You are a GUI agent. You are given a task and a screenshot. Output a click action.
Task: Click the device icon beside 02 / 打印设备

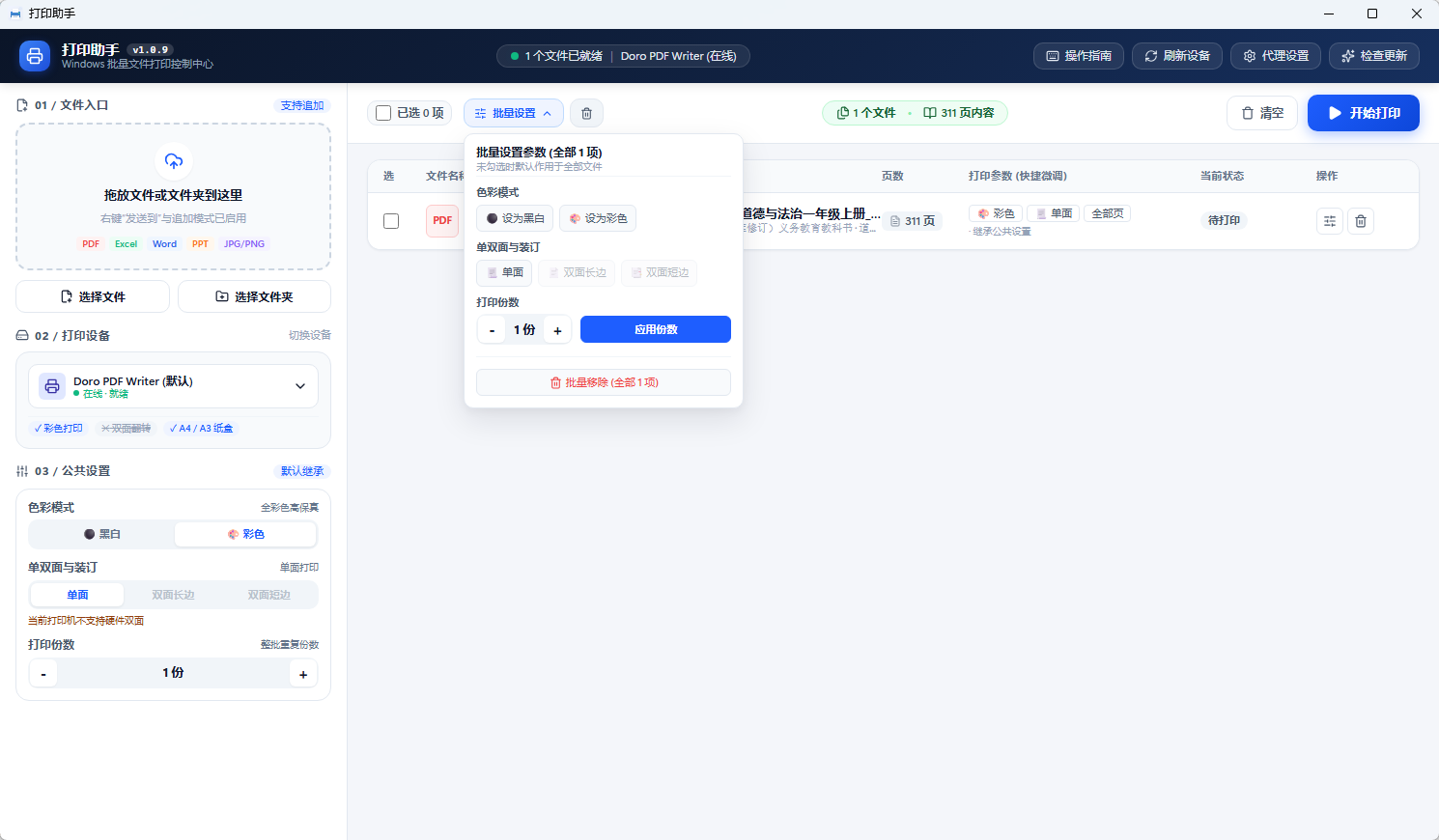[22, 336]
